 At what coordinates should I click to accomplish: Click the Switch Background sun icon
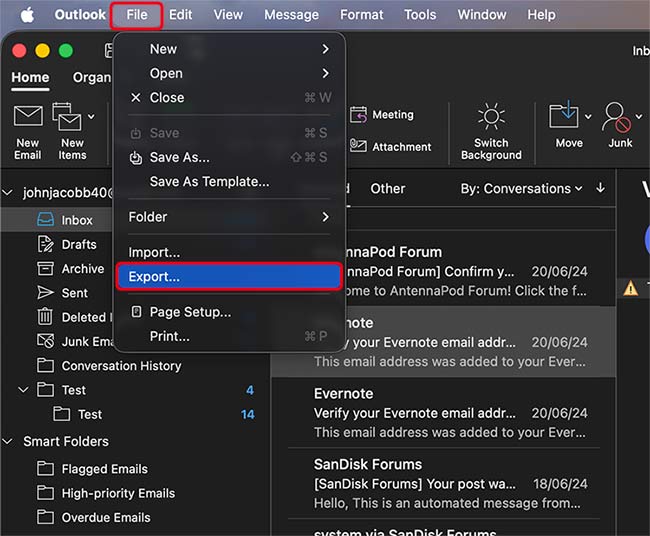coord(491,116)
